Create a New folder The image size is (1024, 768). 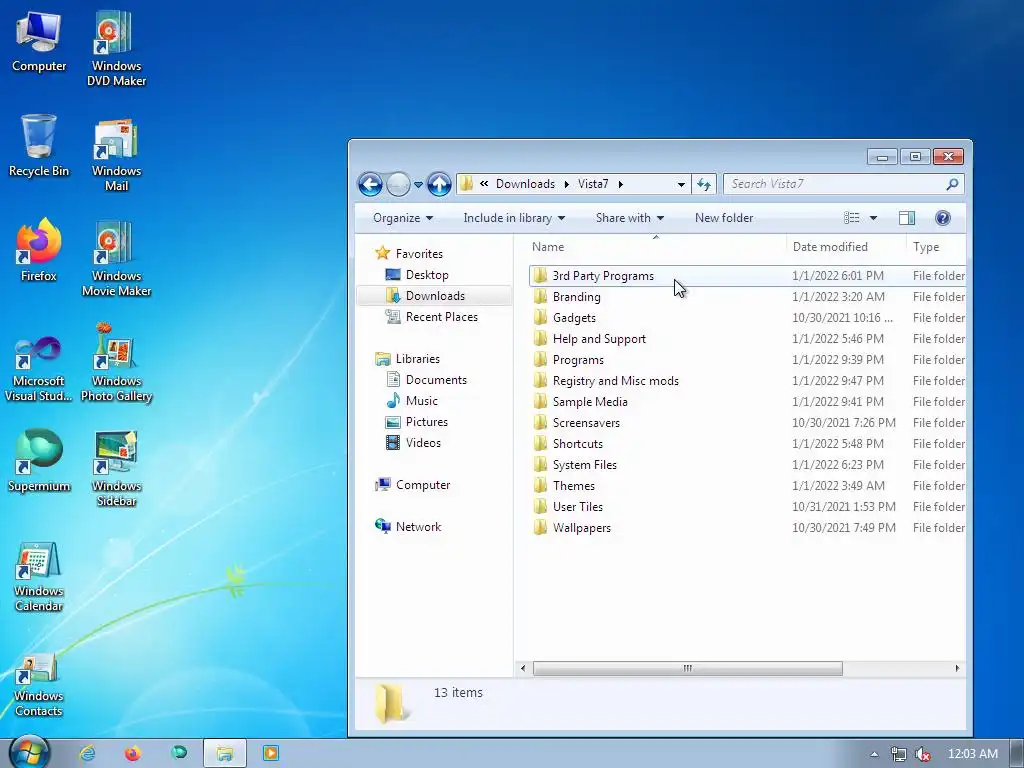[x=724, y=218]
